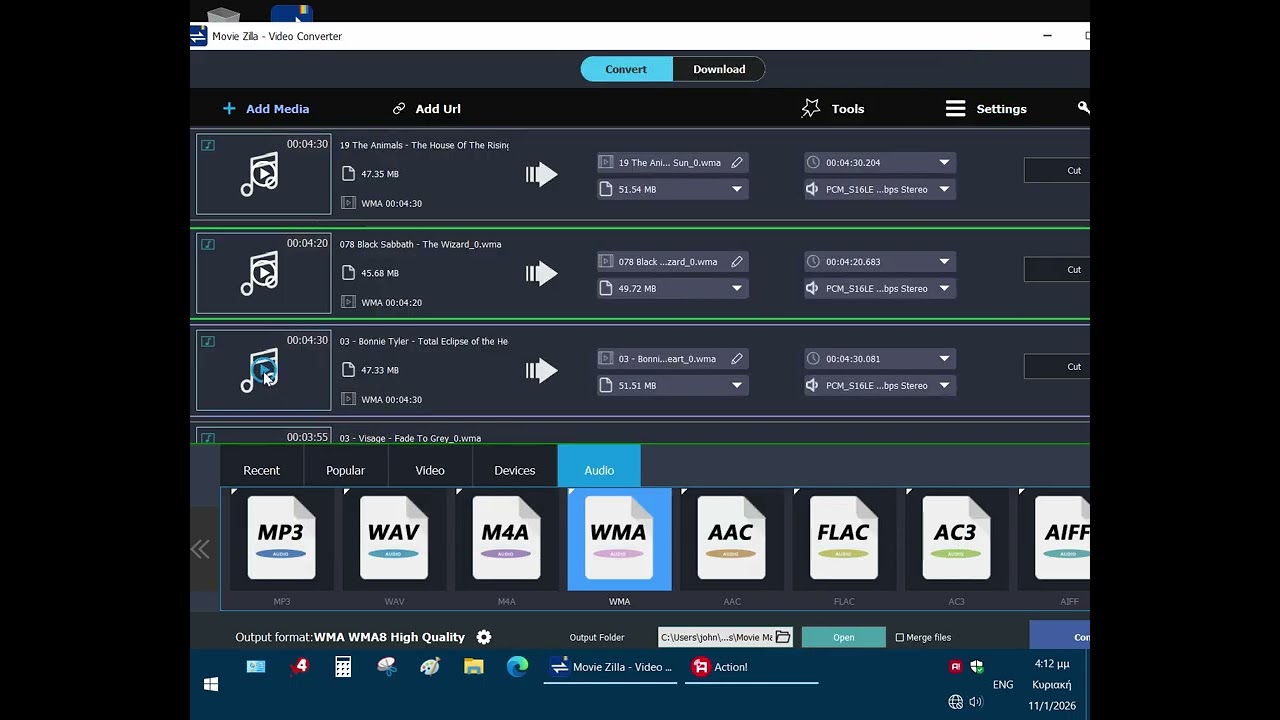Click Cut button for Black Sabbath track

point(1057,269)
